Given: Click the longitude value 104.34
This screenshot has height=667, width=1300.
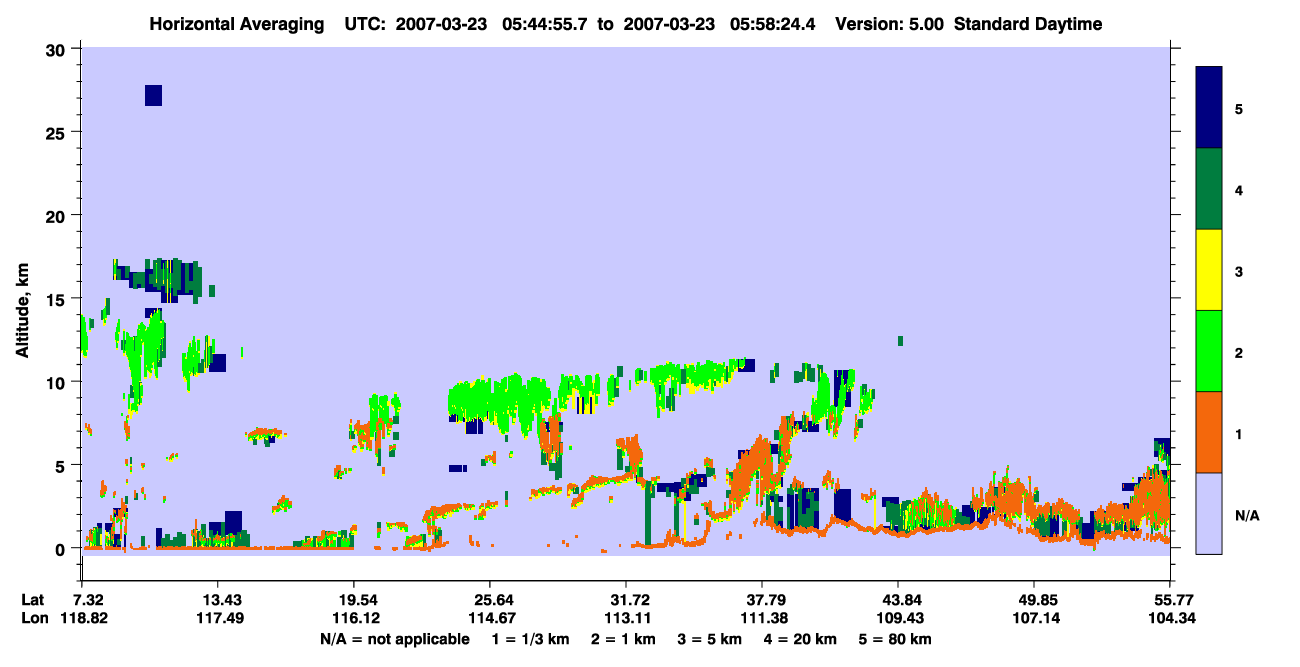Looking at the screenshot, I should (1170, 618).
